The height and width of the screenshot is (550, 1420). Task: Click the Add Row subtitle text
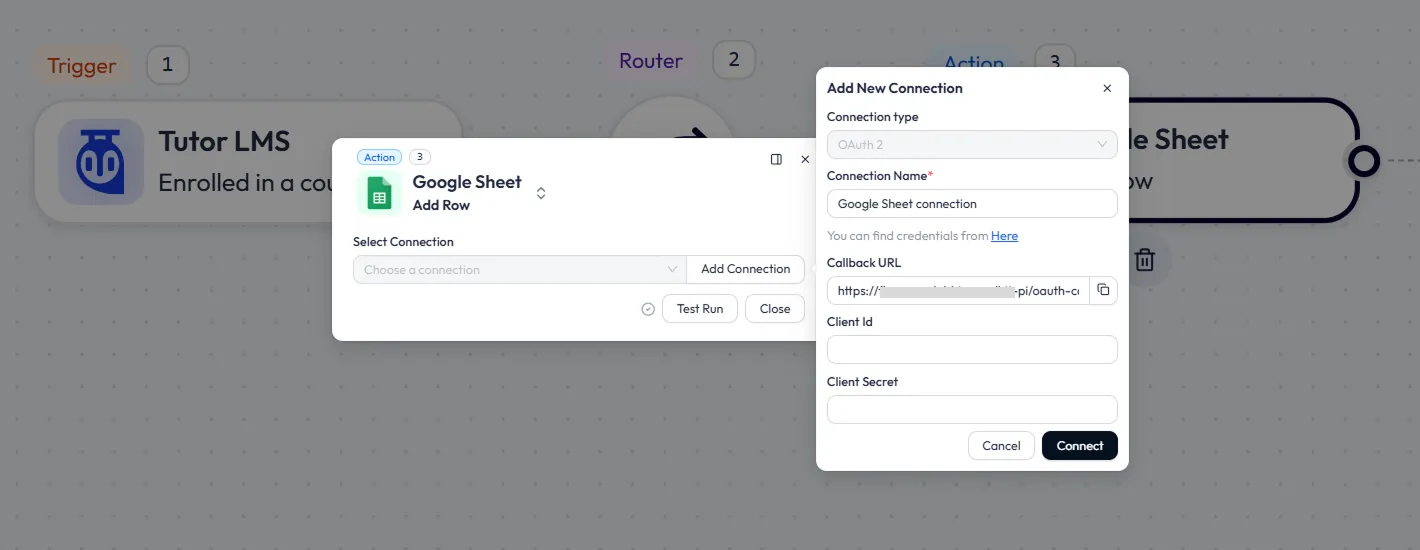click(441, 205)
